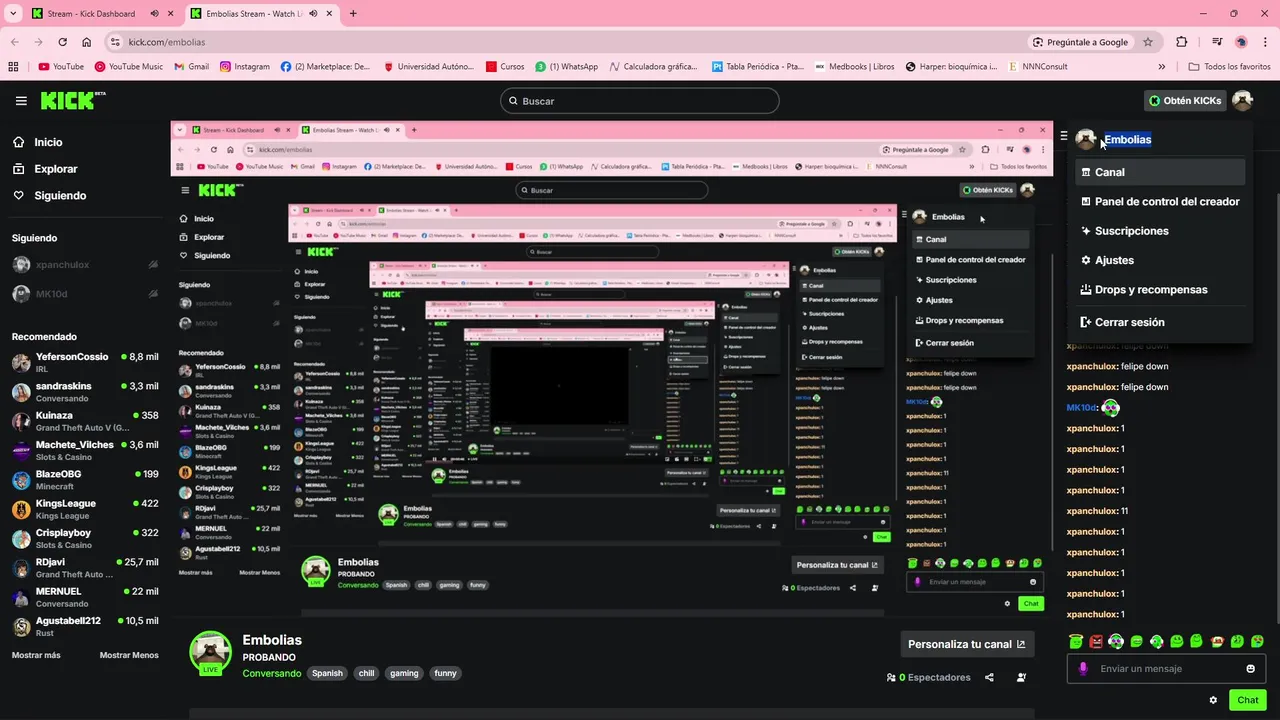Screen dimensions: 1280x720
Task: Open Panel de control del creador
Action: coord(1160,201)
